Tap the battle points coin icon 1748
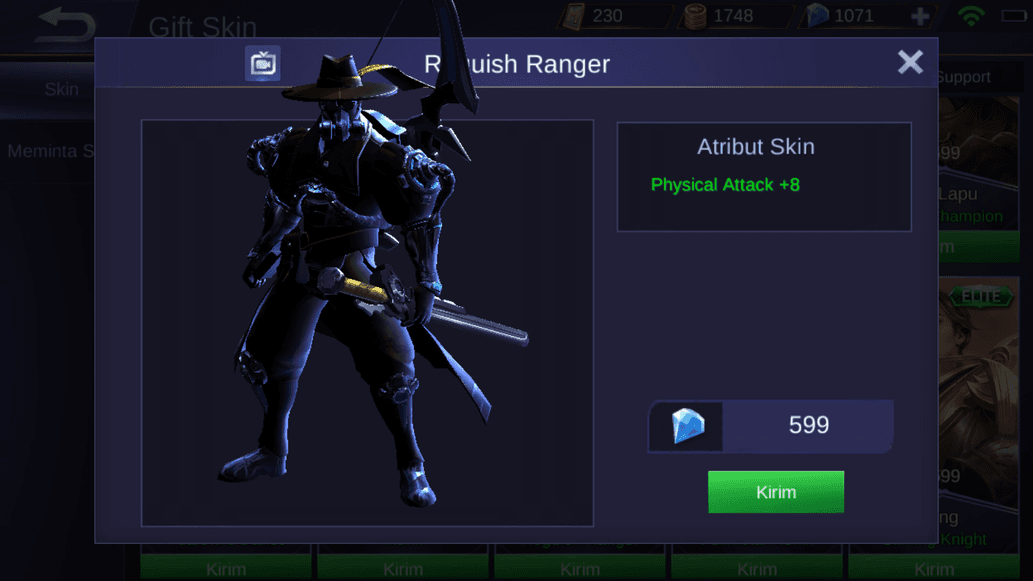This screenshot has width=1033, height=581. pyautogui.click(x=694, y=16)
